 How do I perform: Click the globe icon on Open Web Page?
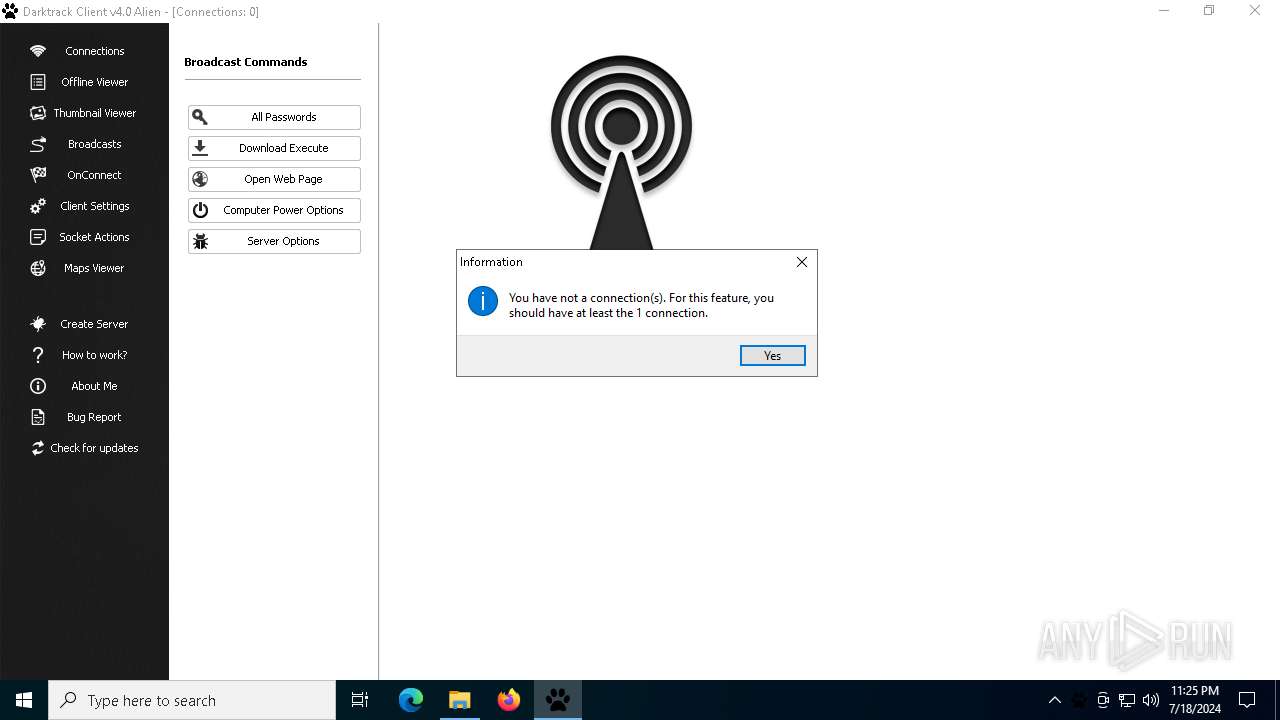[x=200, y=179]
